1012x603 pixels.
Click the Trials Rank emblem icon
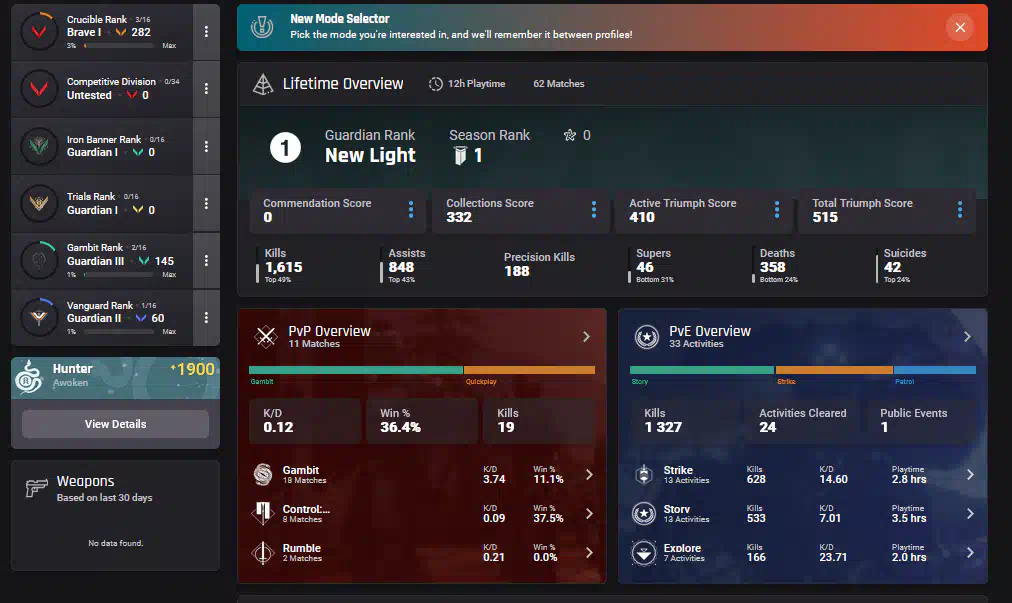(40, 204)
